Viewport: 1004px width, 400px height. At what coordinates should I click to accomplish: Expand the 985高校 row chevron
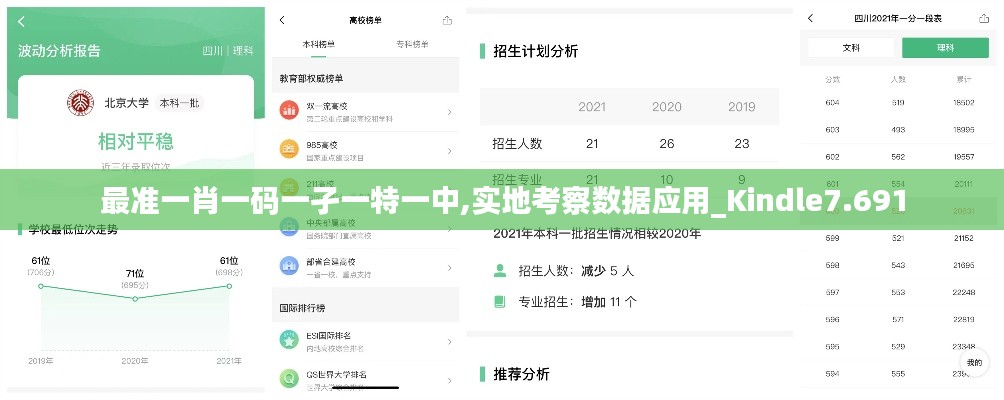[x=449, y=150]
